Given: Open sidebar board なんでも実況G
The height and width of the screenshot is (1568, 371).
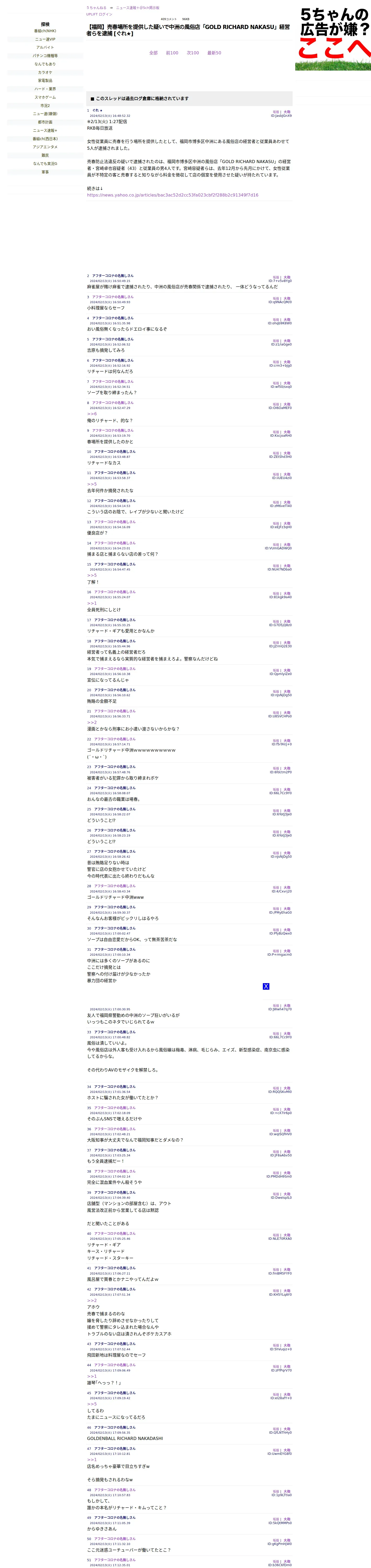Looking at the screenshot, I should (x=45, y=164).
